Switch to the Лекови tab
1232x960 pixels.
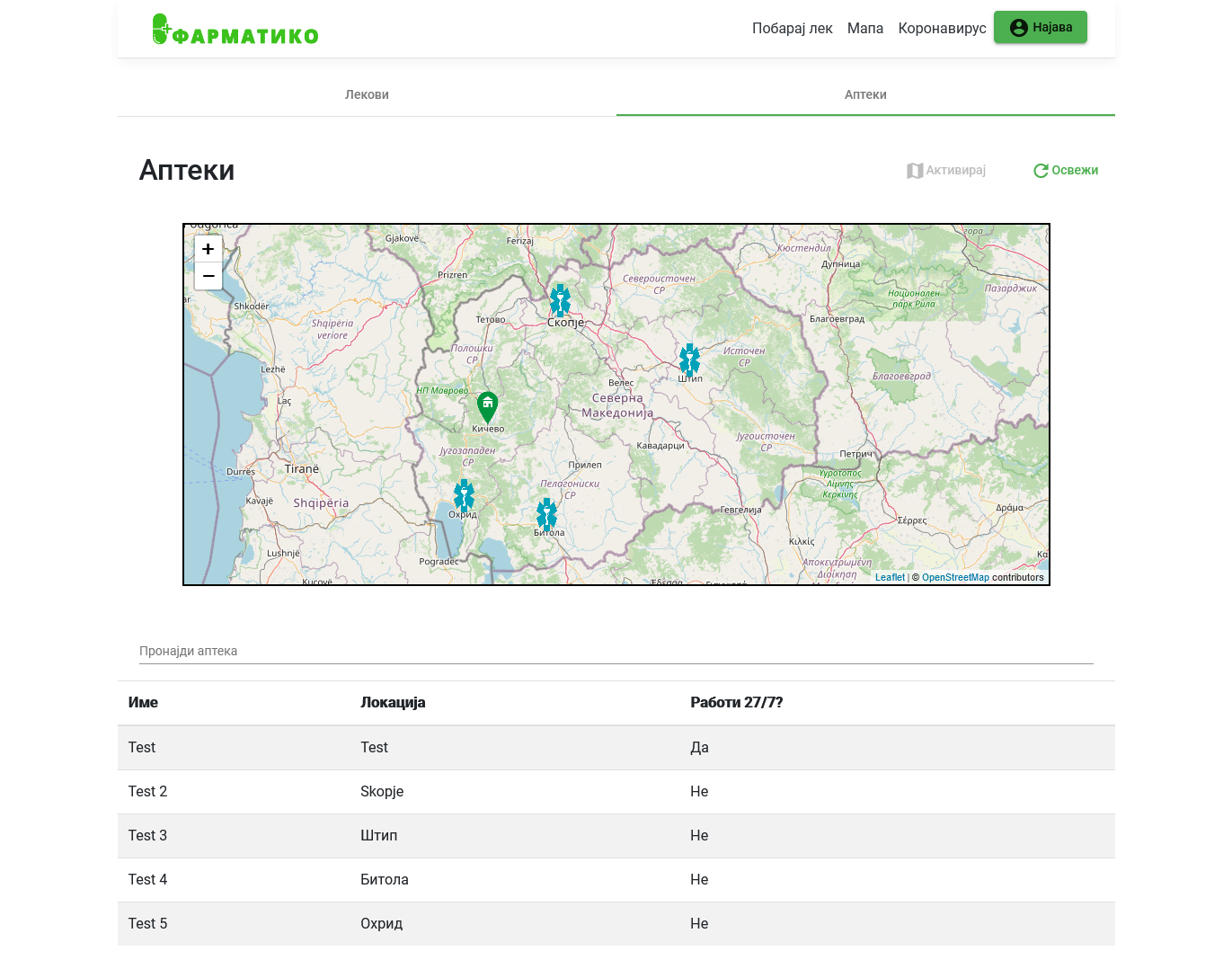[x=367, y=94]
